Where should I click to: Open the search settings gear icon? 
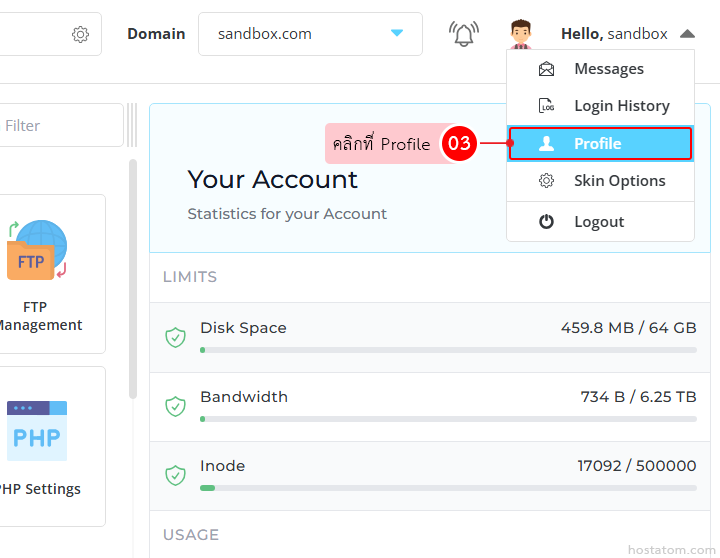80,34
